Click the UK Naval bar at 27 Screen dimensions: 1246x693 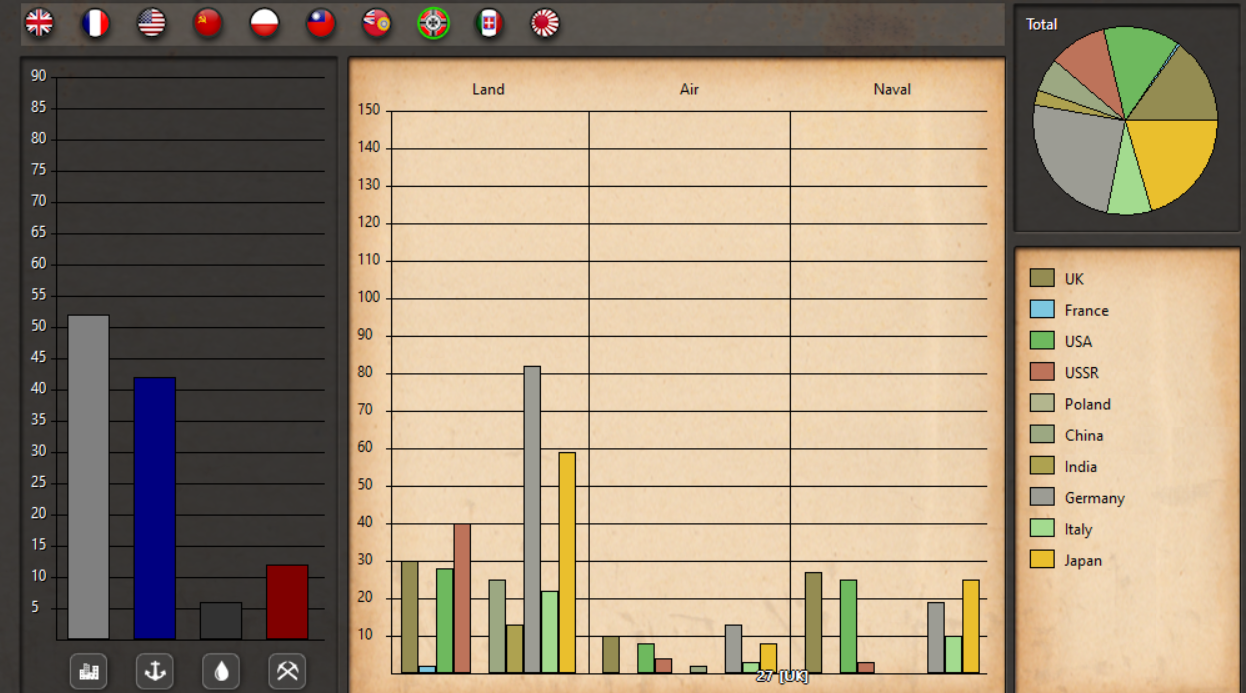(813, 622)
